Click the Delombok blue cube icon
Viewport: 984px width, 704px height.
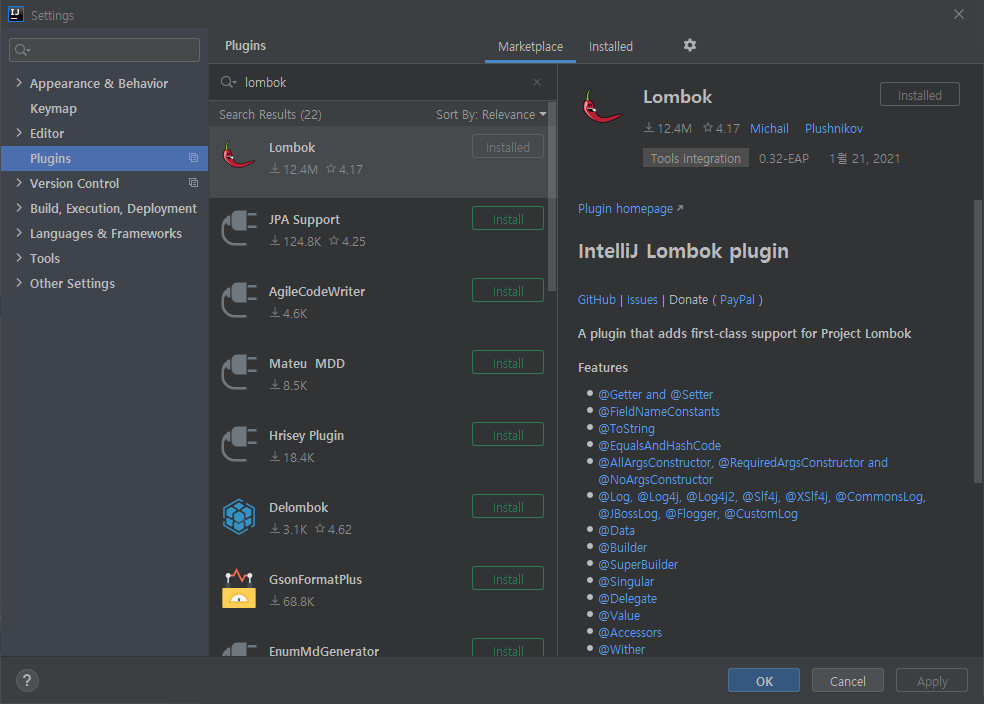pos(238,516)
